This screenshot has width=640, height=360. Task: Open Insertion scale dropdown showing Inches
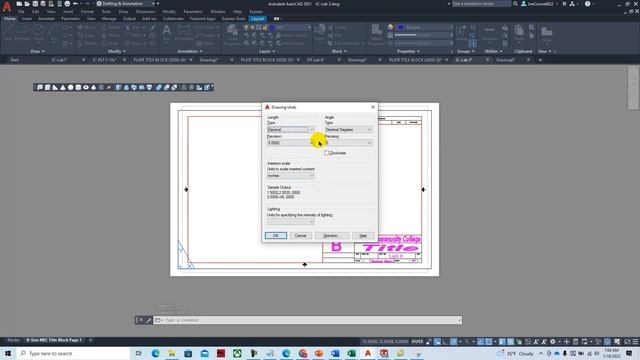tap(291, 176)
